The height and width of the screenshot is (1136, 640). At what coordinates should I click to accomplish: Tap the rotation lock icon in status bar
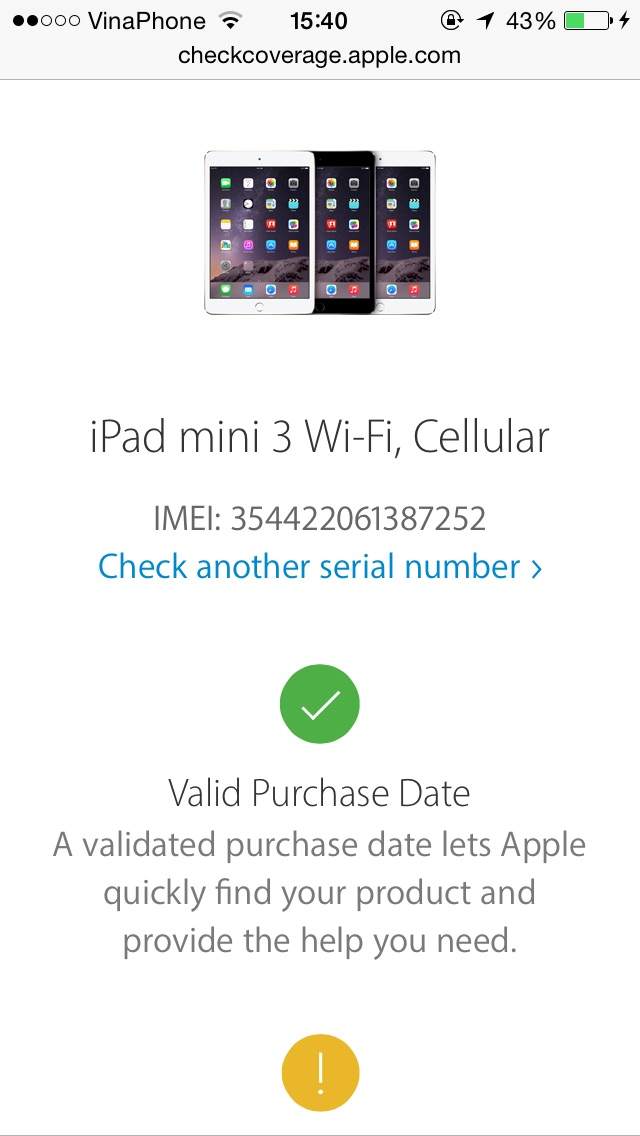pos(452,21)
